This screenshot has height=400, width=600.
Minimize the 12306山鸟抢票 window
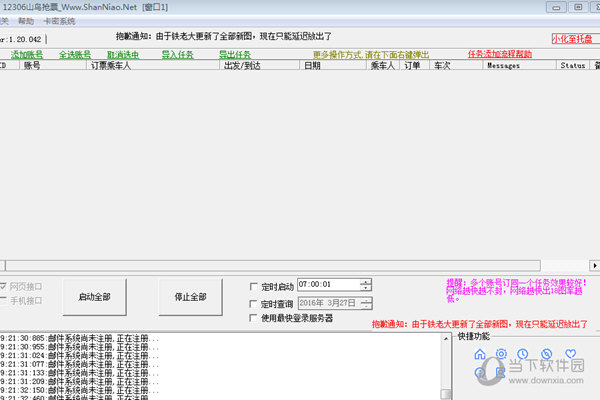point(556,7)
